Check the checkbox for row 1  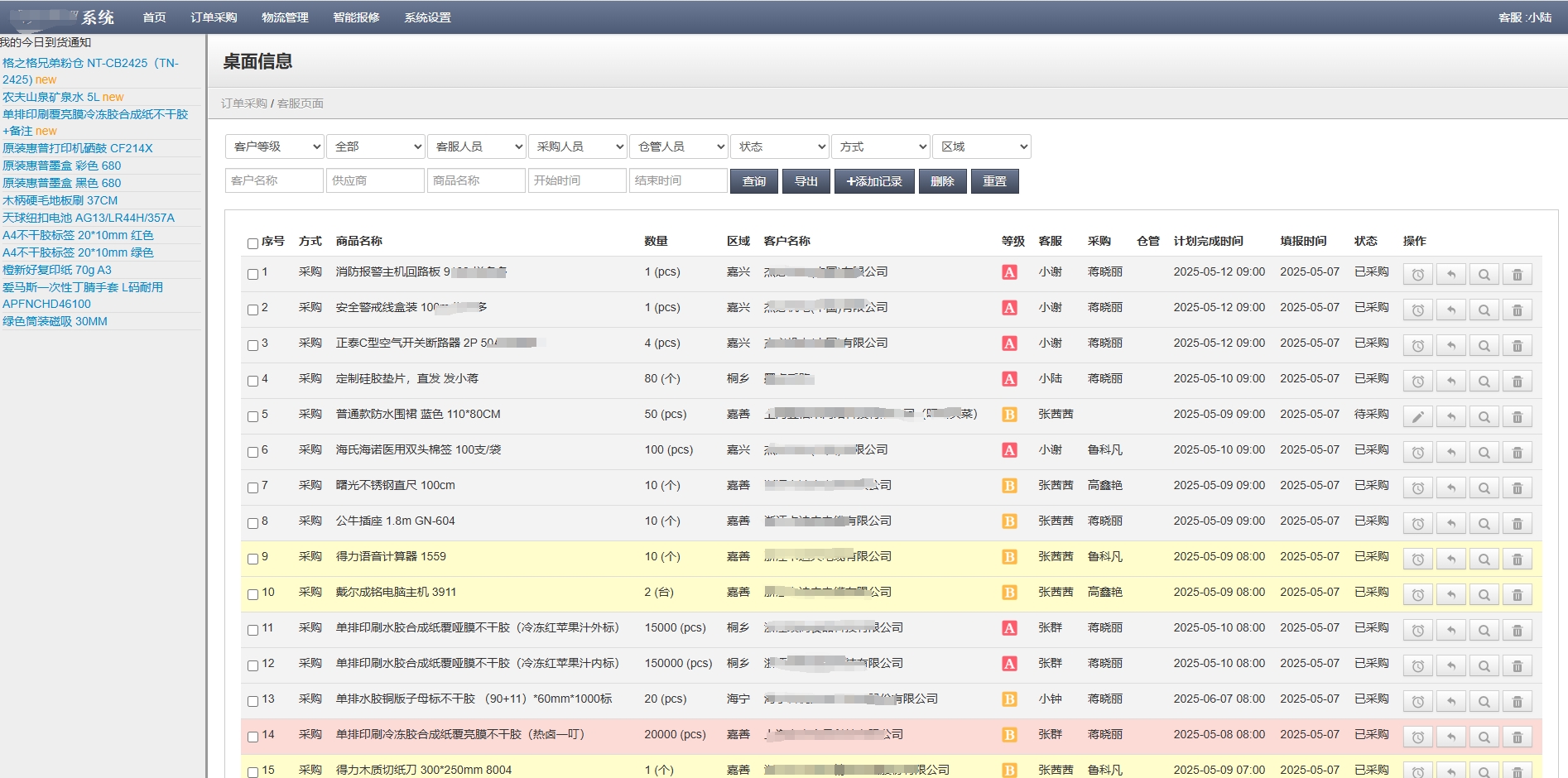click(253, 274)
